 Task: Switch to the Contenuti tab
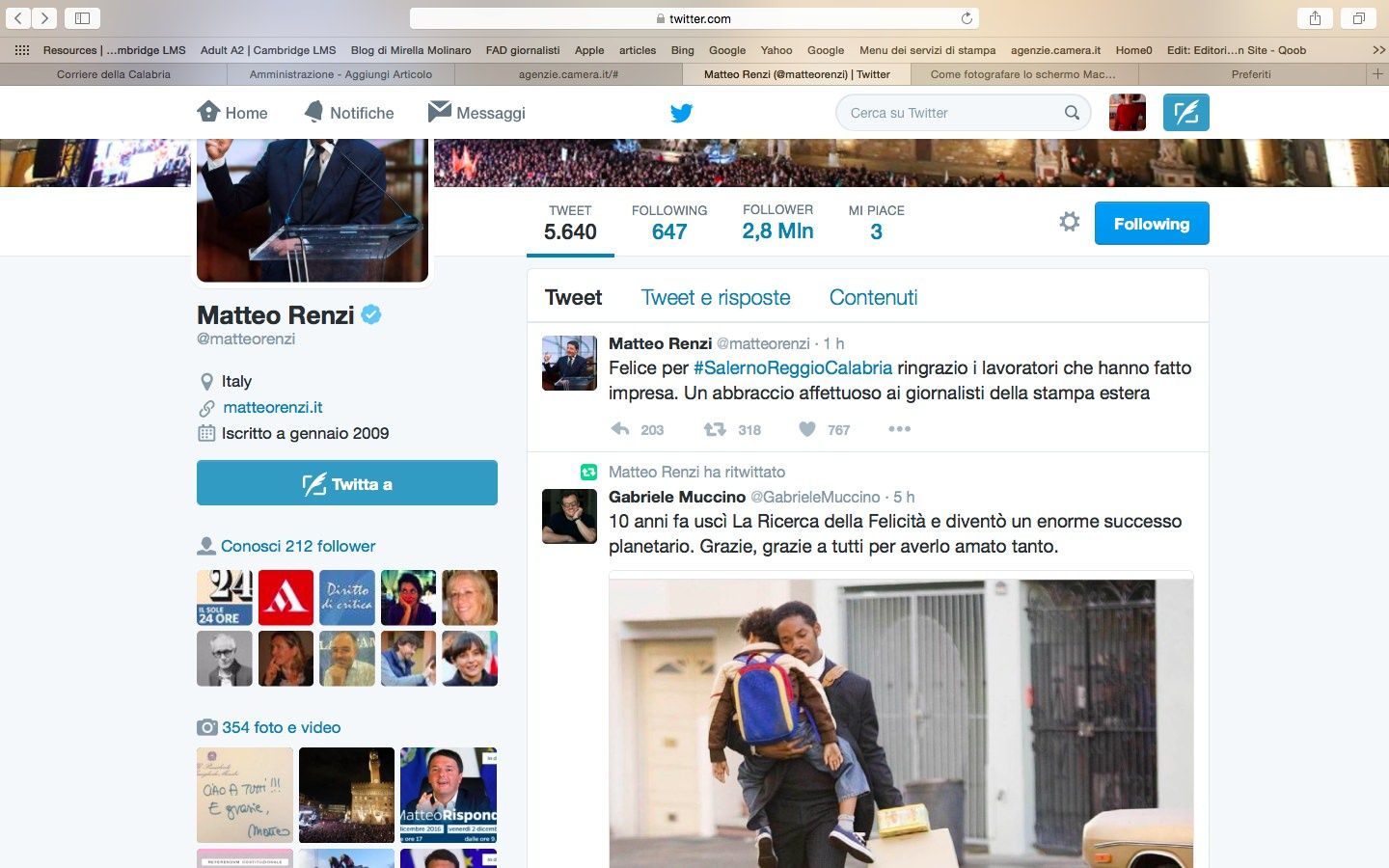point(873,297)
